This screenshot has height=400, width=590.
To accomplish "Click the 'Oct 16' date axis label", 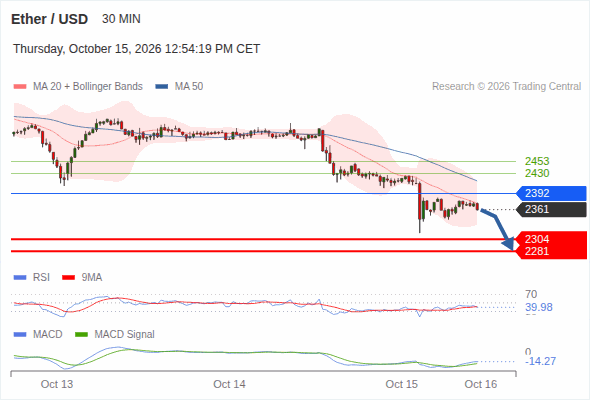I will pyautogui.click(x=481, y=384).
